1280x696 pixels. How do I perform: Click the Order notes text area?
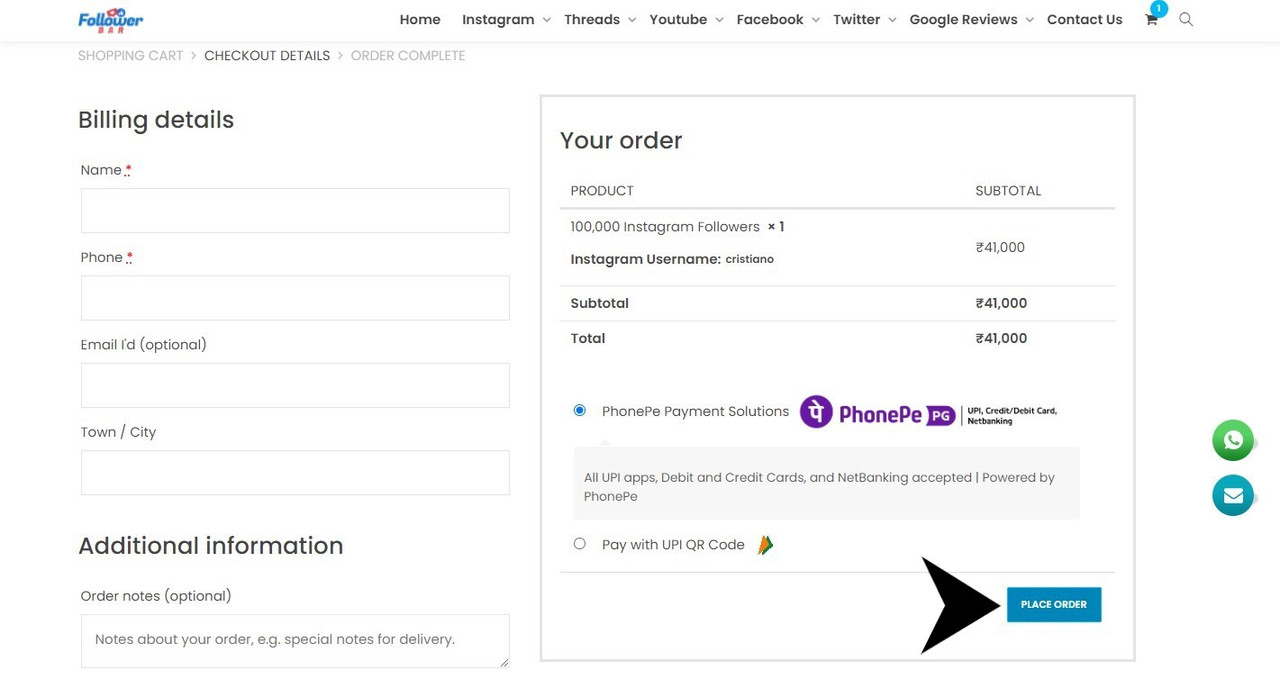coord(295,641)
